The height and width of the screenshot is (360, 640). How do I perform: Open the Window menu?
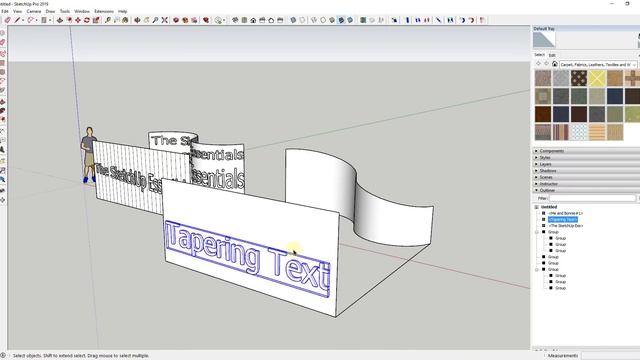[x=82, y=11]
